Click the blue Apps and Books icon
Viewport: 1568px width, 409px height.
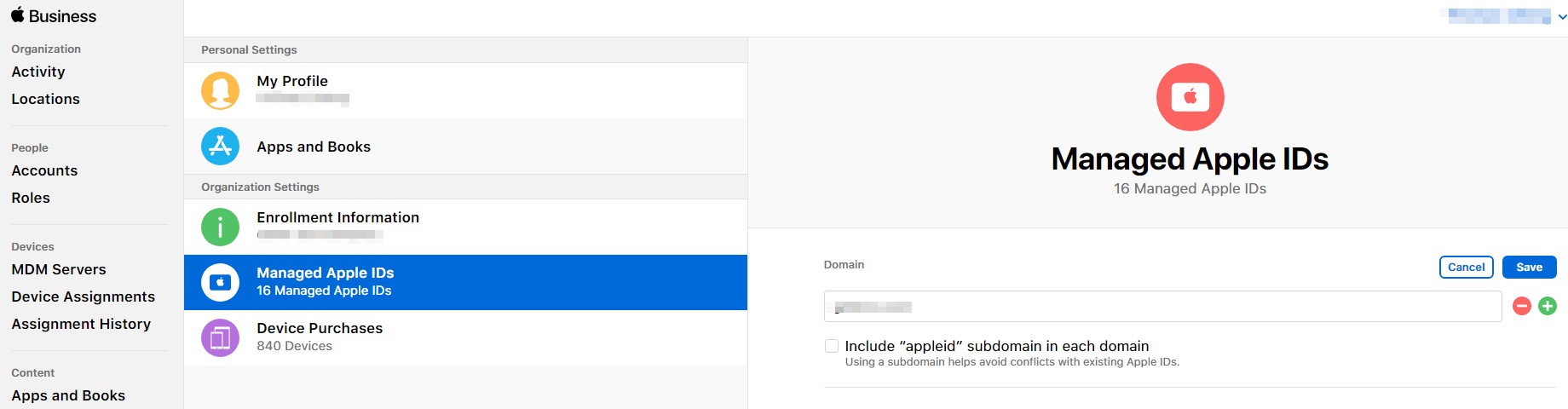[x=220, y=147]
